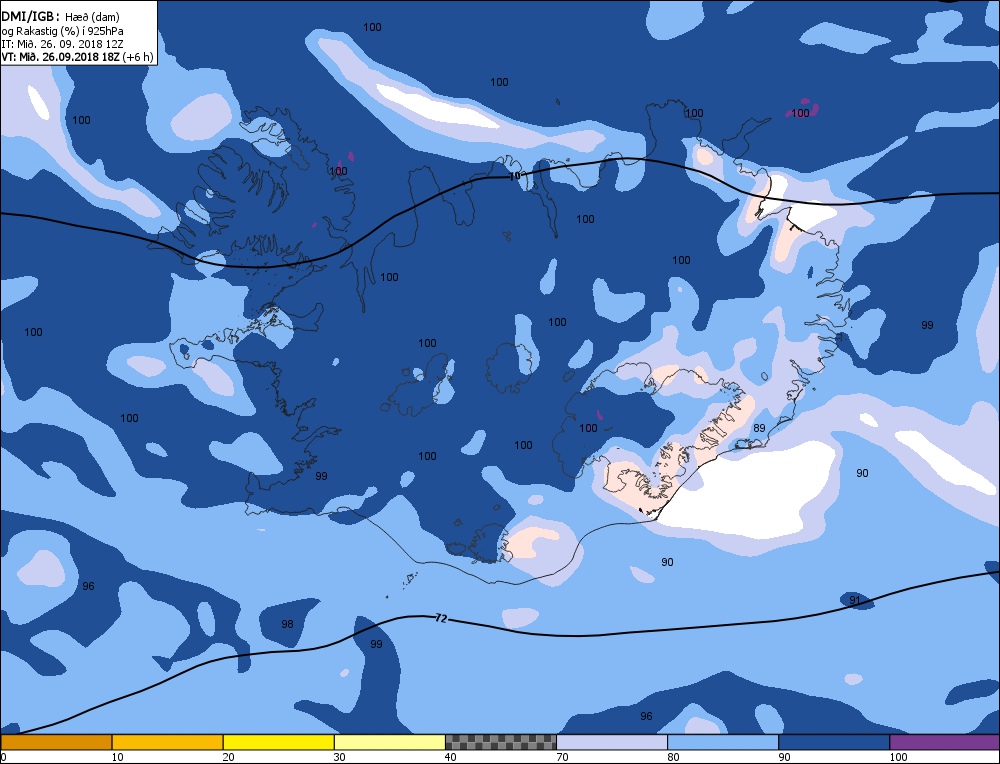Click the legend tick label '30'
Screen dimensions: 1000x764
(339, 757)
